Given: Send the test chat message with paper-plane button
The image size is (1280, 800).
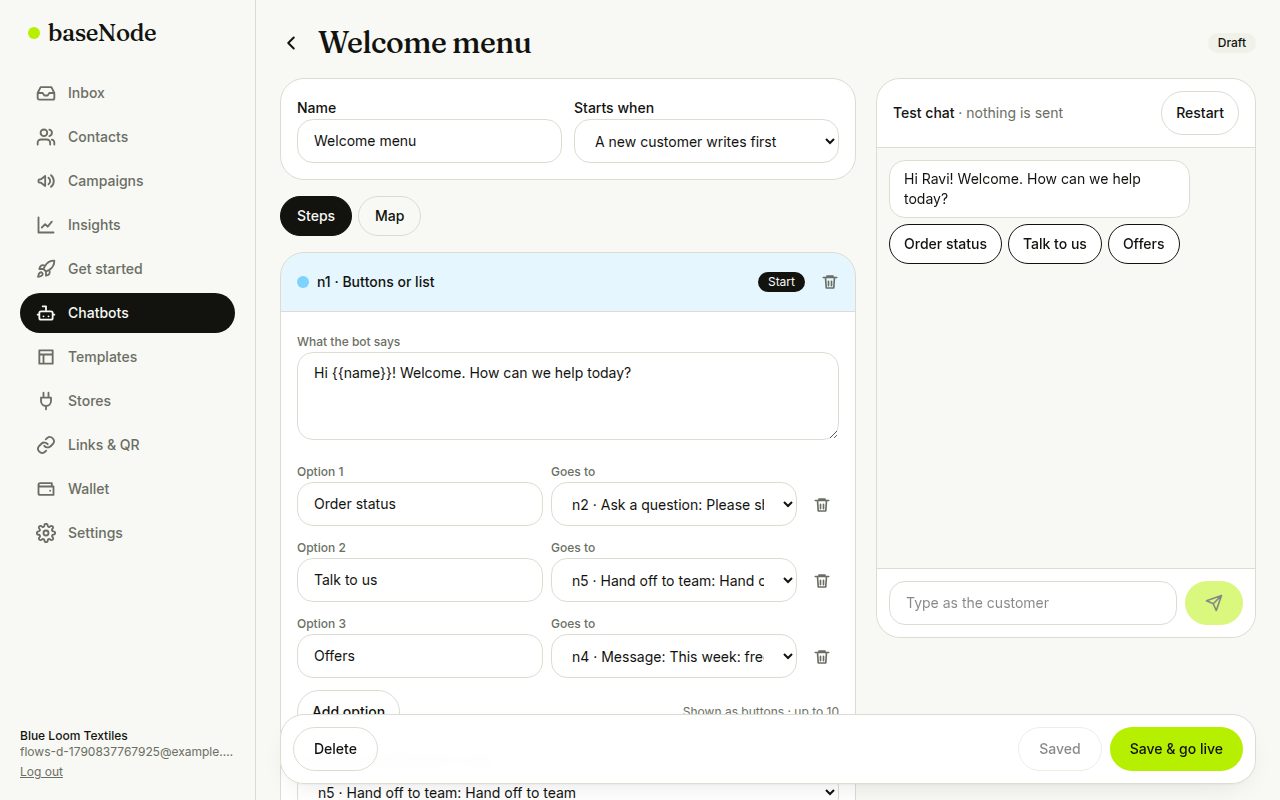Looking at the screenshot, I should [1214, 603].
